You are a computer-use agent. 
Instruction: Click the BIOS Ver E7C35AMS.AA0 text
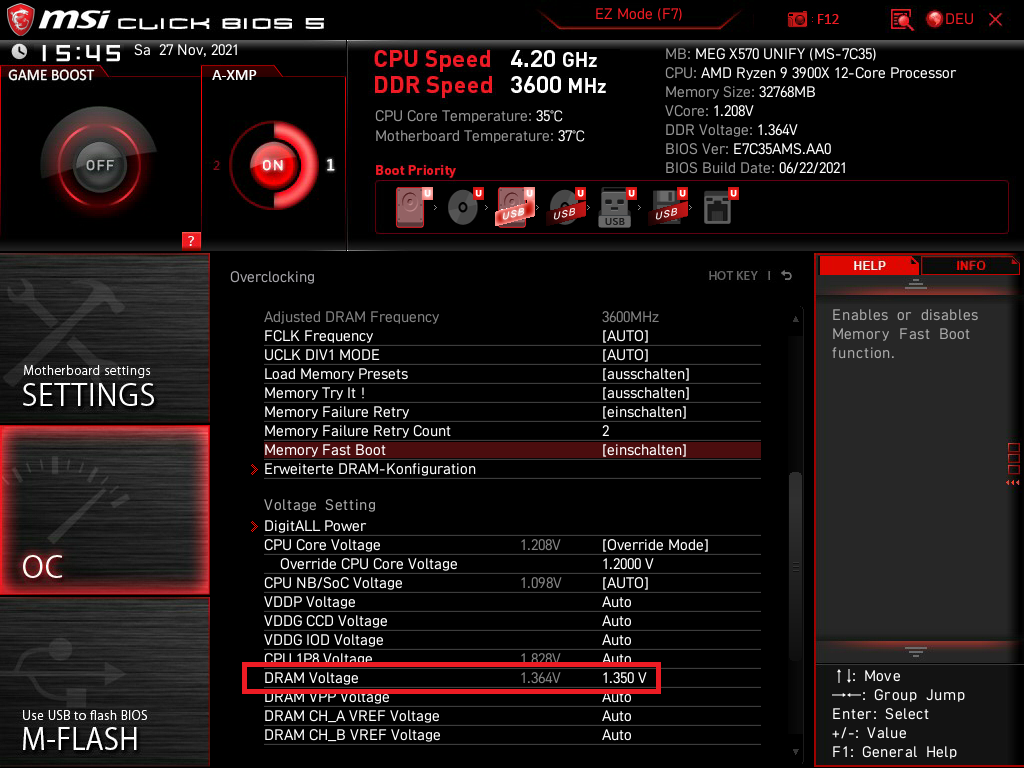[748, 149]
